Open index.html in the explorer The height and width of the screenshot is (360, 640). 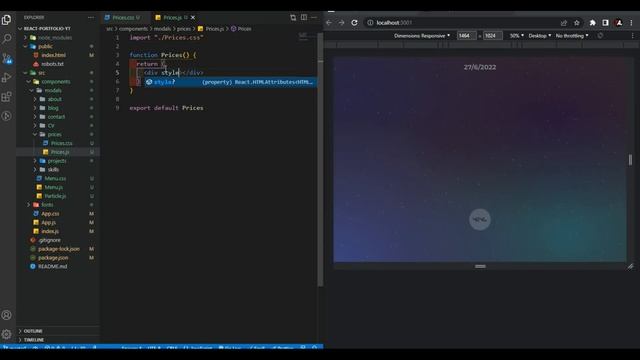[x=53, y=55]
